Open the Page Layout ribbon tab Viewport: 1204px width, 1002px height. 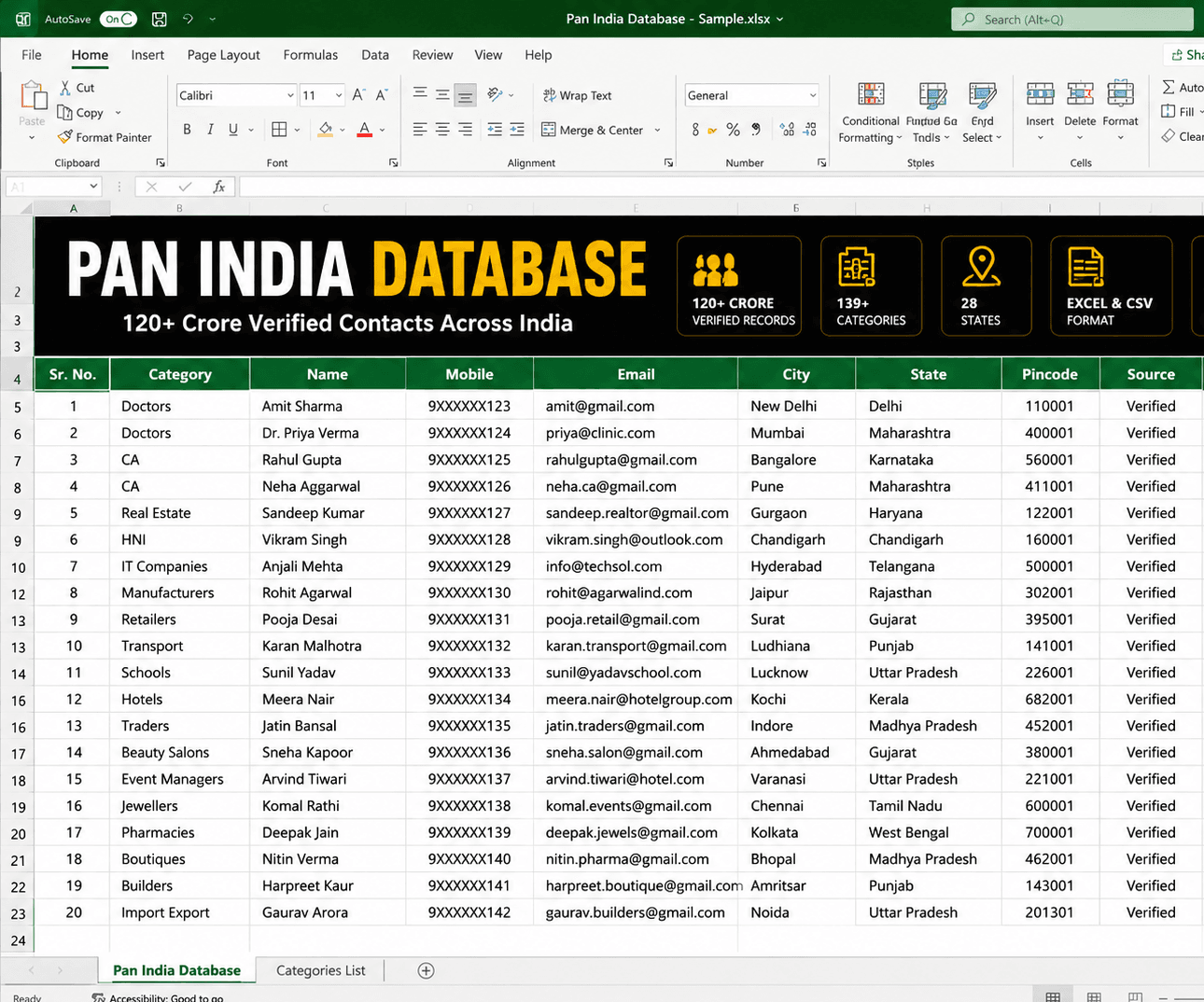[223, 55]
